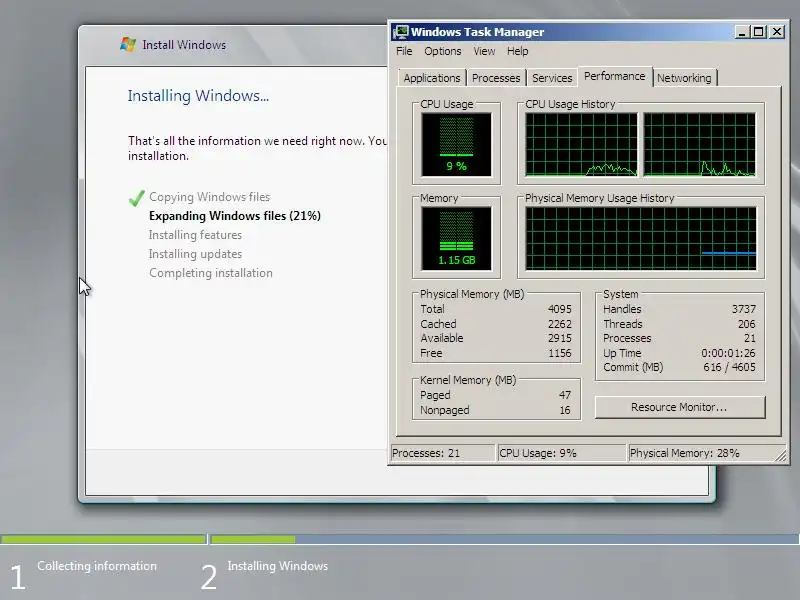The width and height of the screenshot is (800, 600).
Task: Maximize the Task Manager window
Action: pos(759,32)
